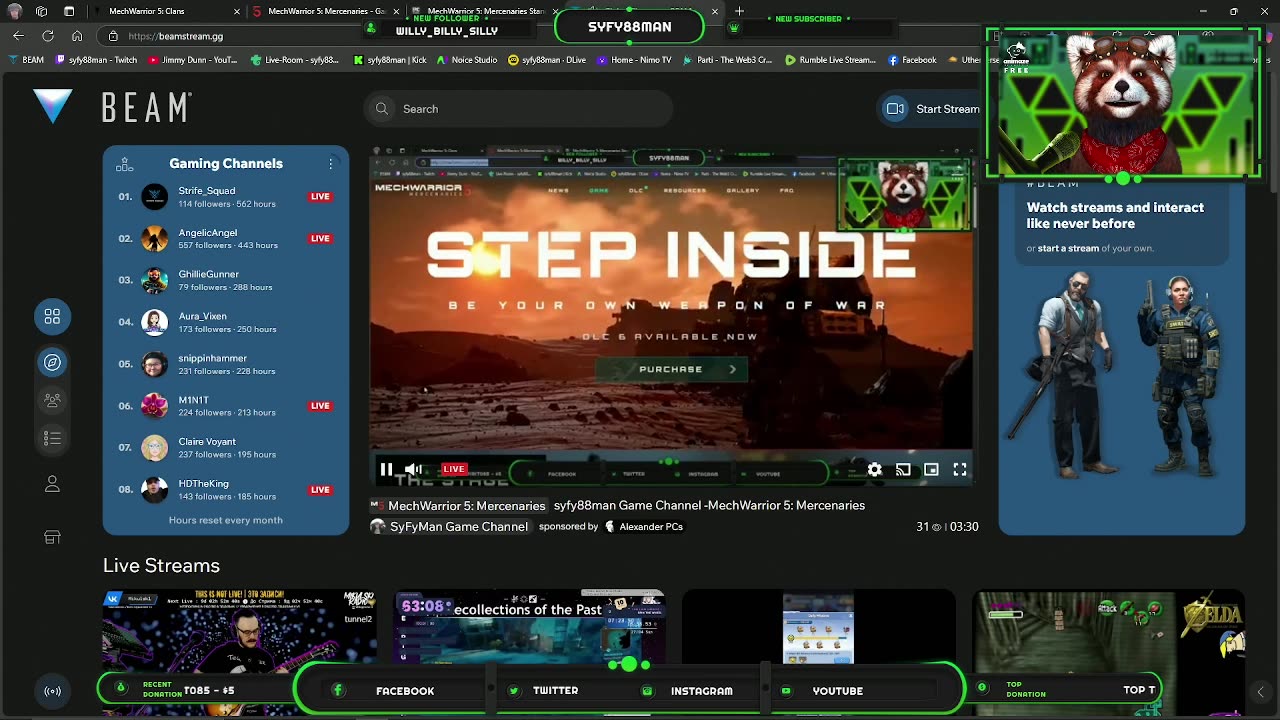The width and height of the screenshot is (1280, 720).
Task: Enter fullscreen on the video player
Action: (960, 469)
